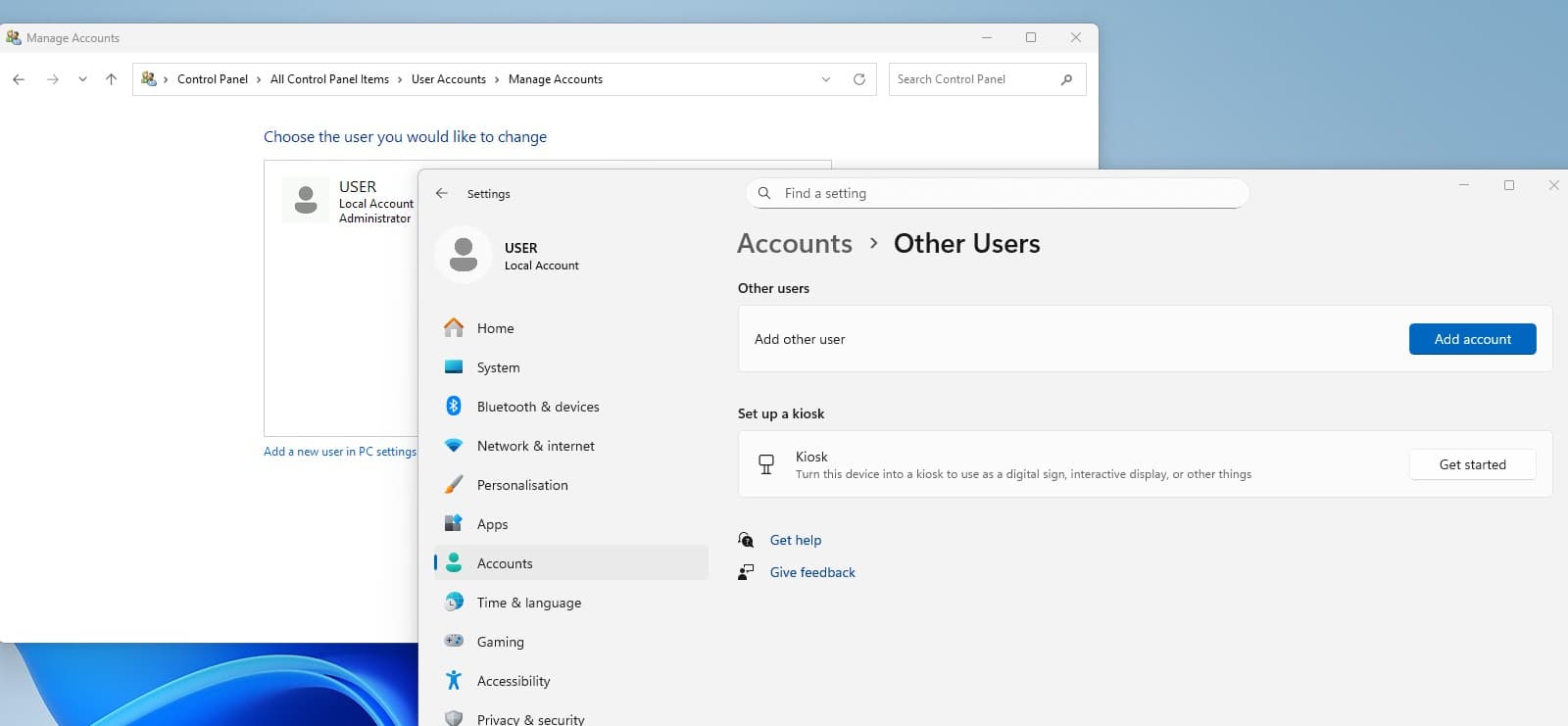The width and height of the screenshot is (1568, 726).
Task: Click Accounts breadcrumb in page heading
Action: click(x=795, y=243)
